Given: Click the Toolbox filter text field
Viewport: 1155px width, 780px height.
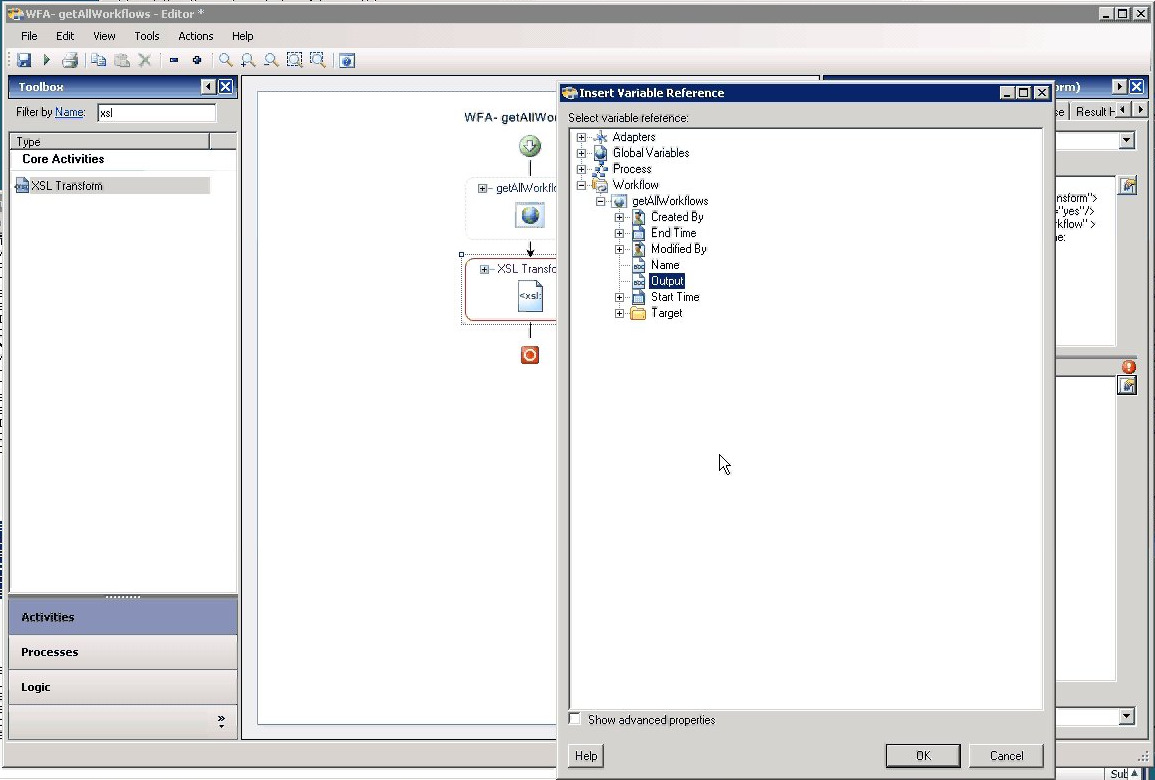Looking at the screenshot, I should 157,113.
